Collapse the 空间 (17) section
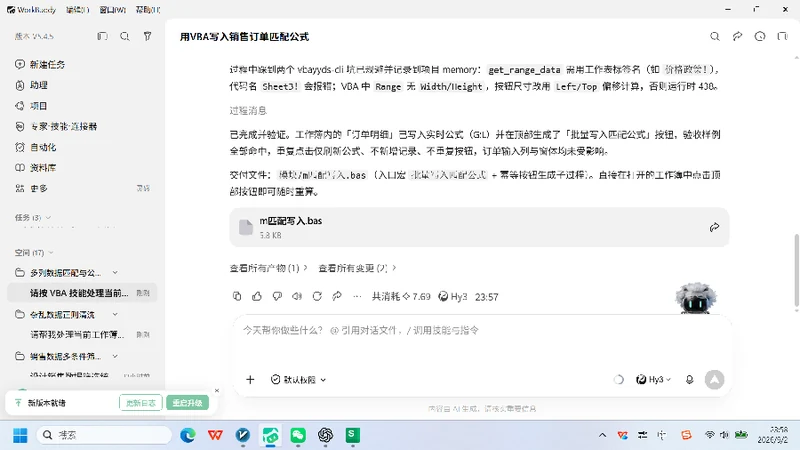The image size is (800, 450). click(x=34, y=253)
